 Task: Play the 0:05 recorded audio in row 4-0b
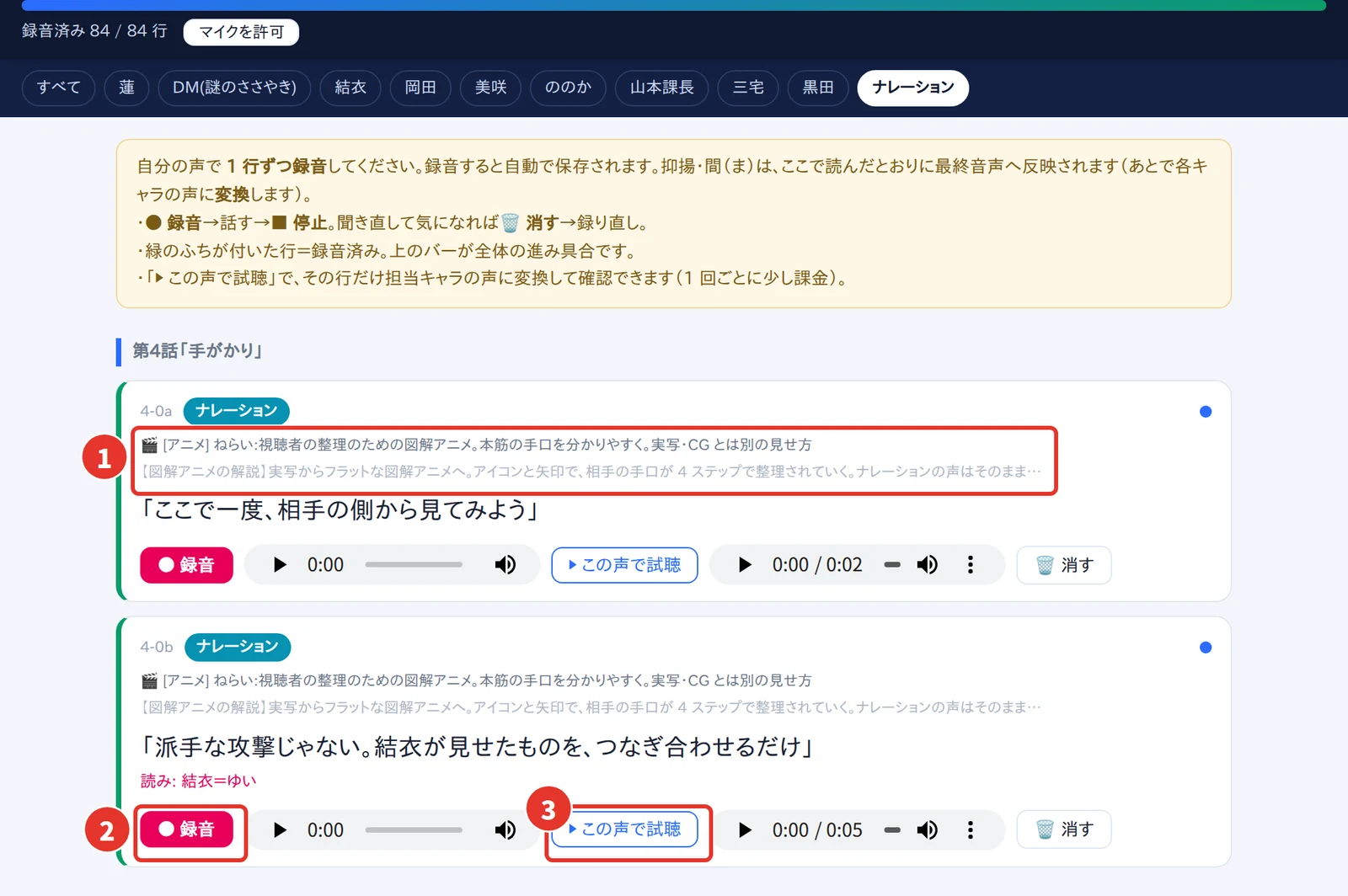pyautogui.click(x=745, y=830)
